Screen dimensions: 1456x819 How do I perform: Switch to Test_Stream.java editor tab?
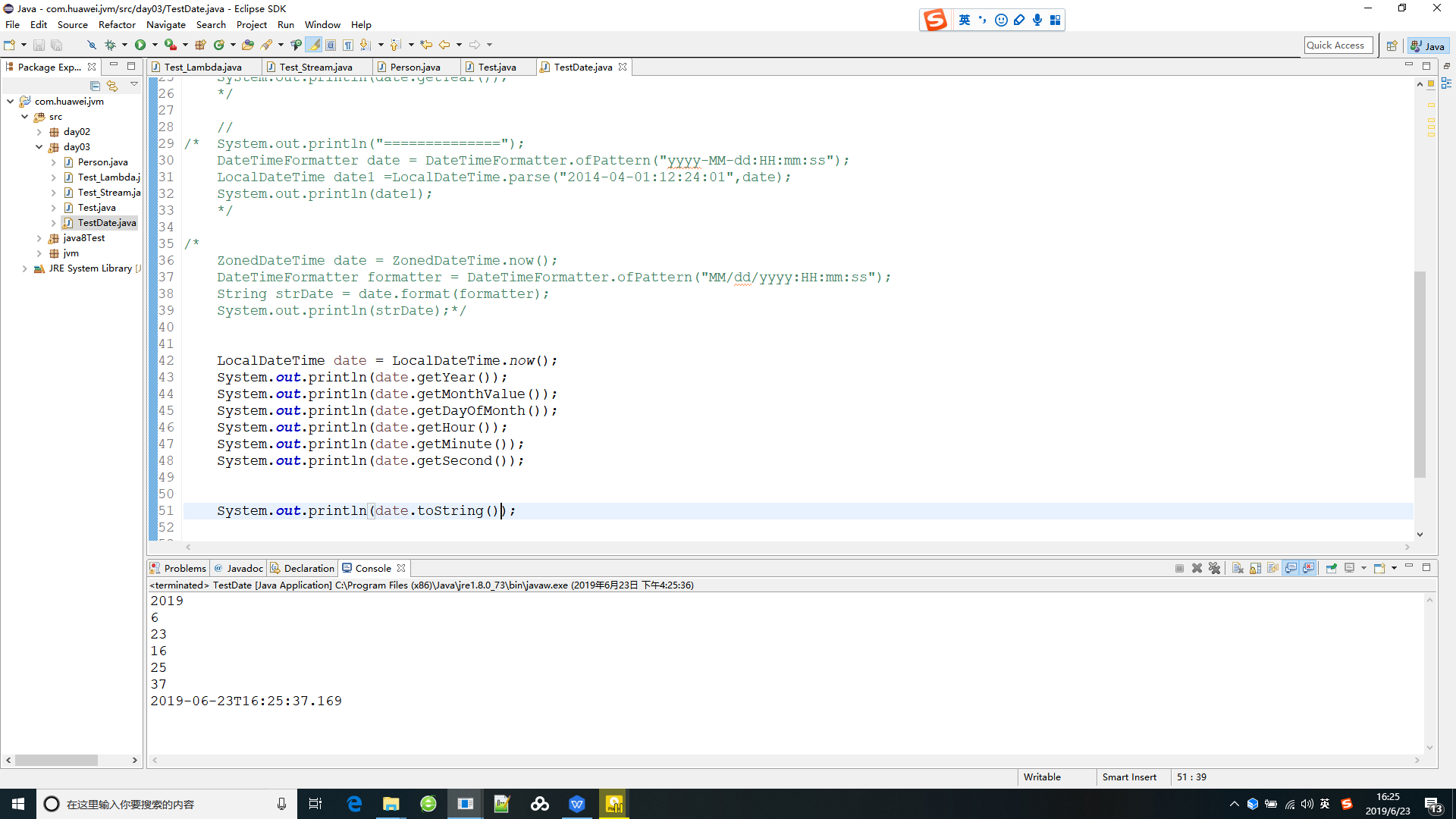(315, 67)
